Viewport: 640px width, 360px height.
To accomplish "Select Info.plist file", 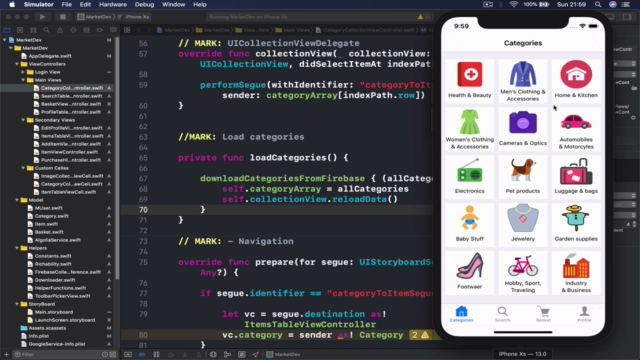I will point(39,336).
